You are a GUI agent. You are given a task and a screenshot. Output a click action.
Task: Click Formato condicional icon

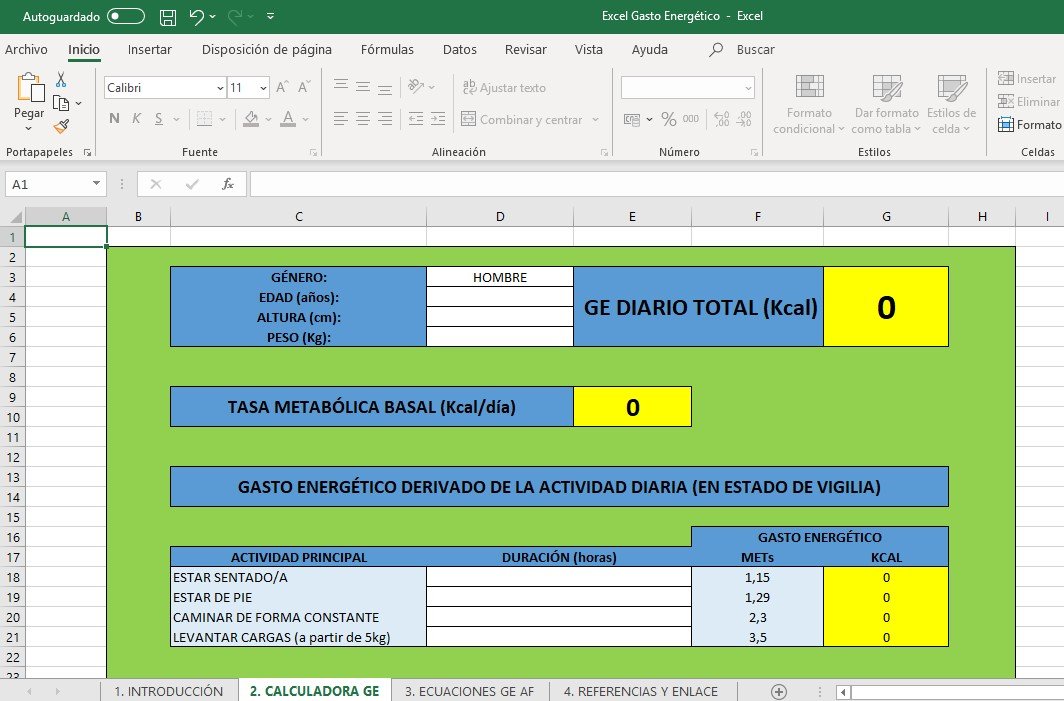[x=810, y=87]
